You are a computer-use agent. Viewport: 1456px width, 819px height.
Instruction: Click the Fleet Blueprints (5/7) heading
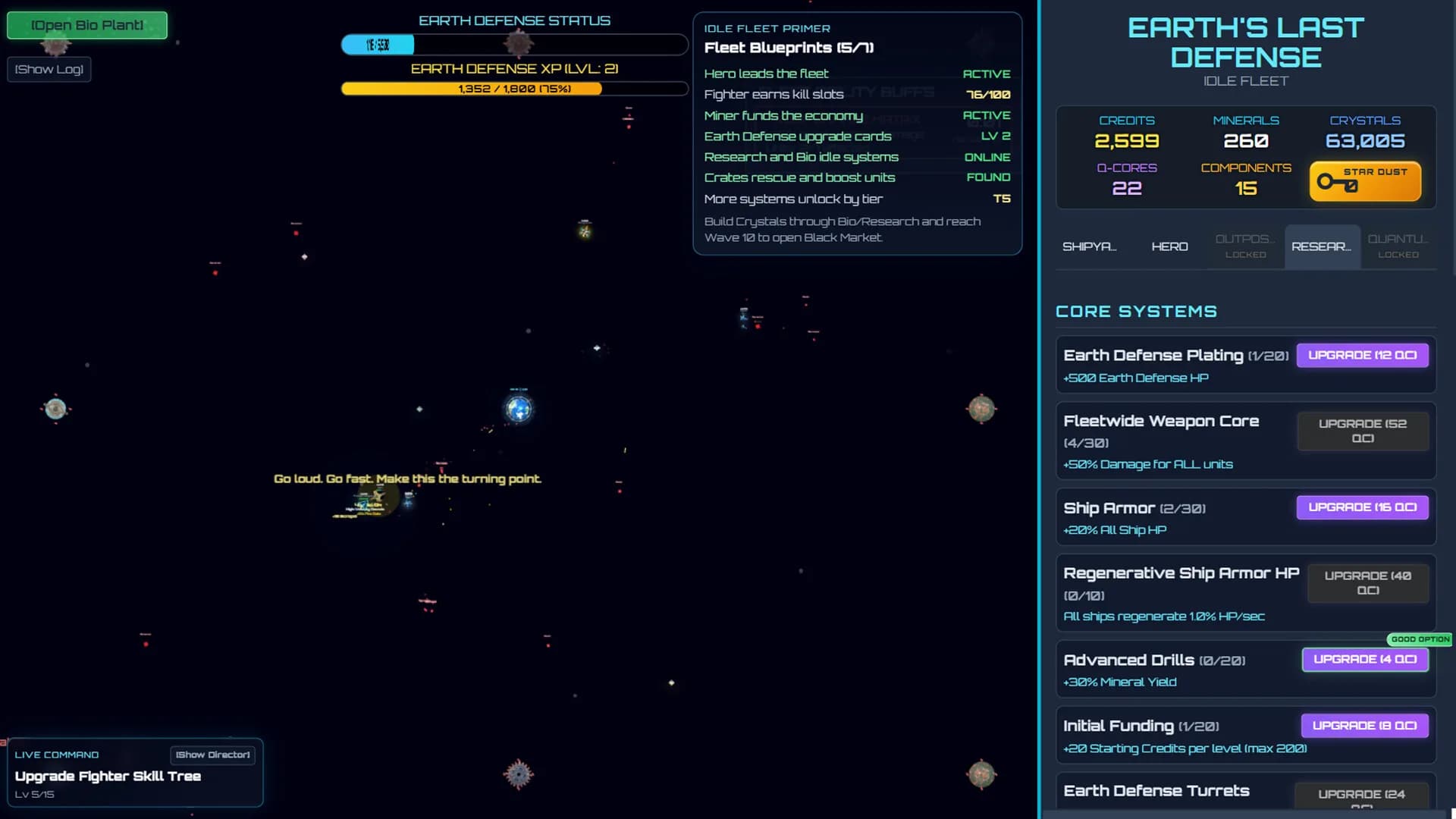tap(789, 48)
